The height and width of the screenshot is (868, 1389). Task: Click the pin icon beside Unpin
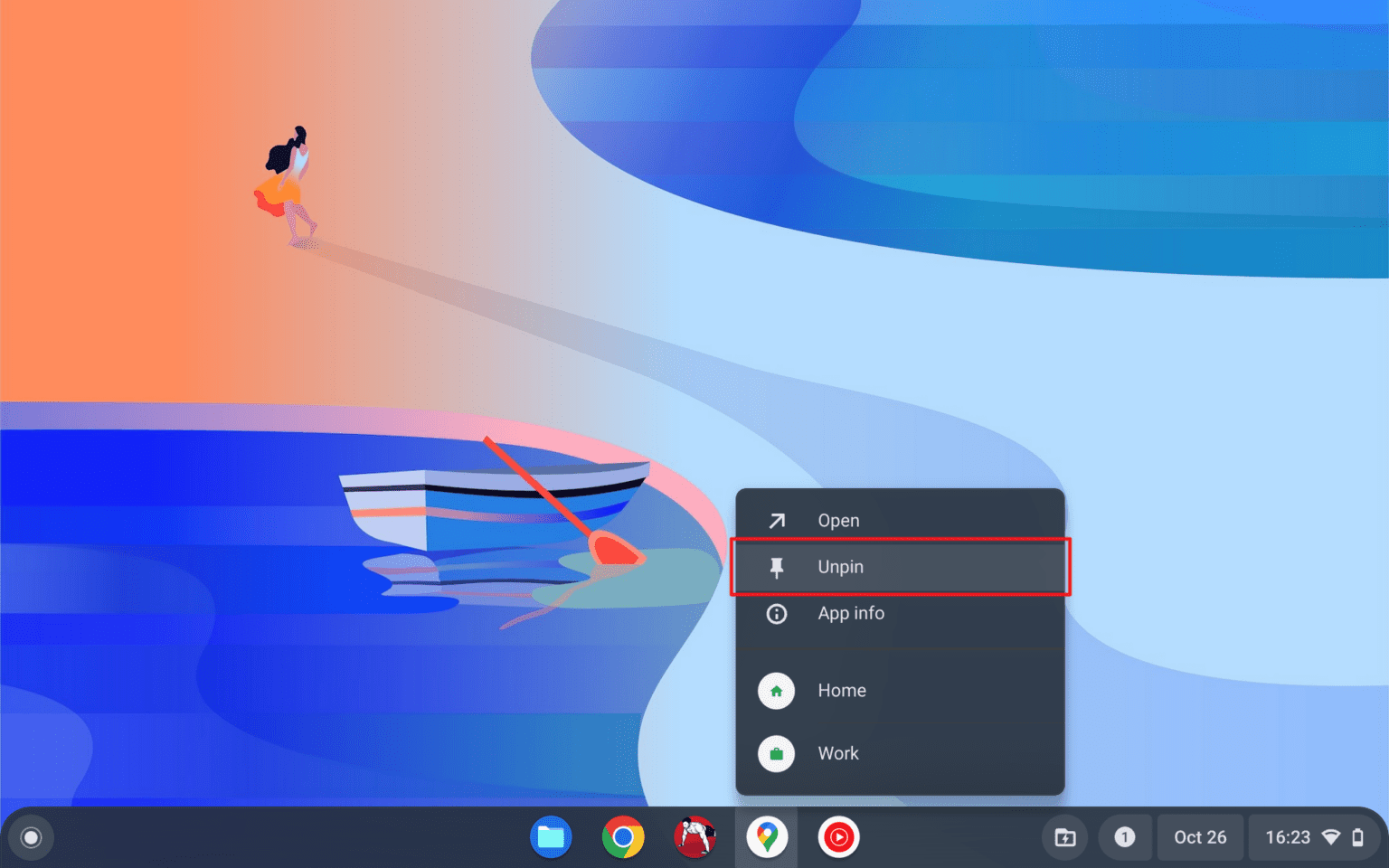point(776,567)
